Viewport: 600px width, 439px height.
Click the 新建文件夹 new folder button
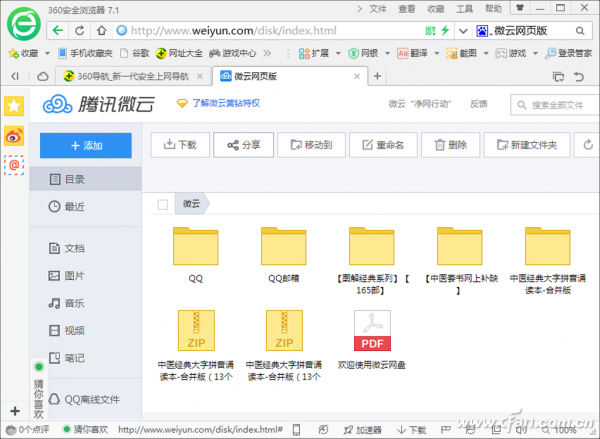(527, 145)
